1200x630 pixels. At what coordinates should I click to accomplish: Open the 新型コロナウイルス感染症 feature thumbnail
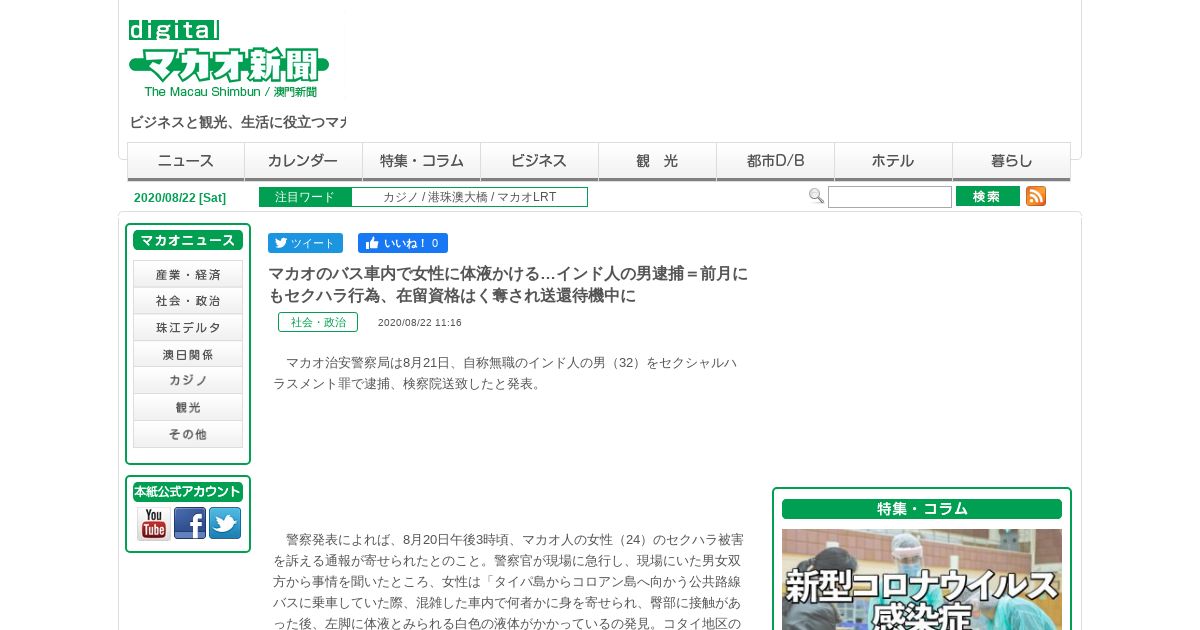point(922,579)
